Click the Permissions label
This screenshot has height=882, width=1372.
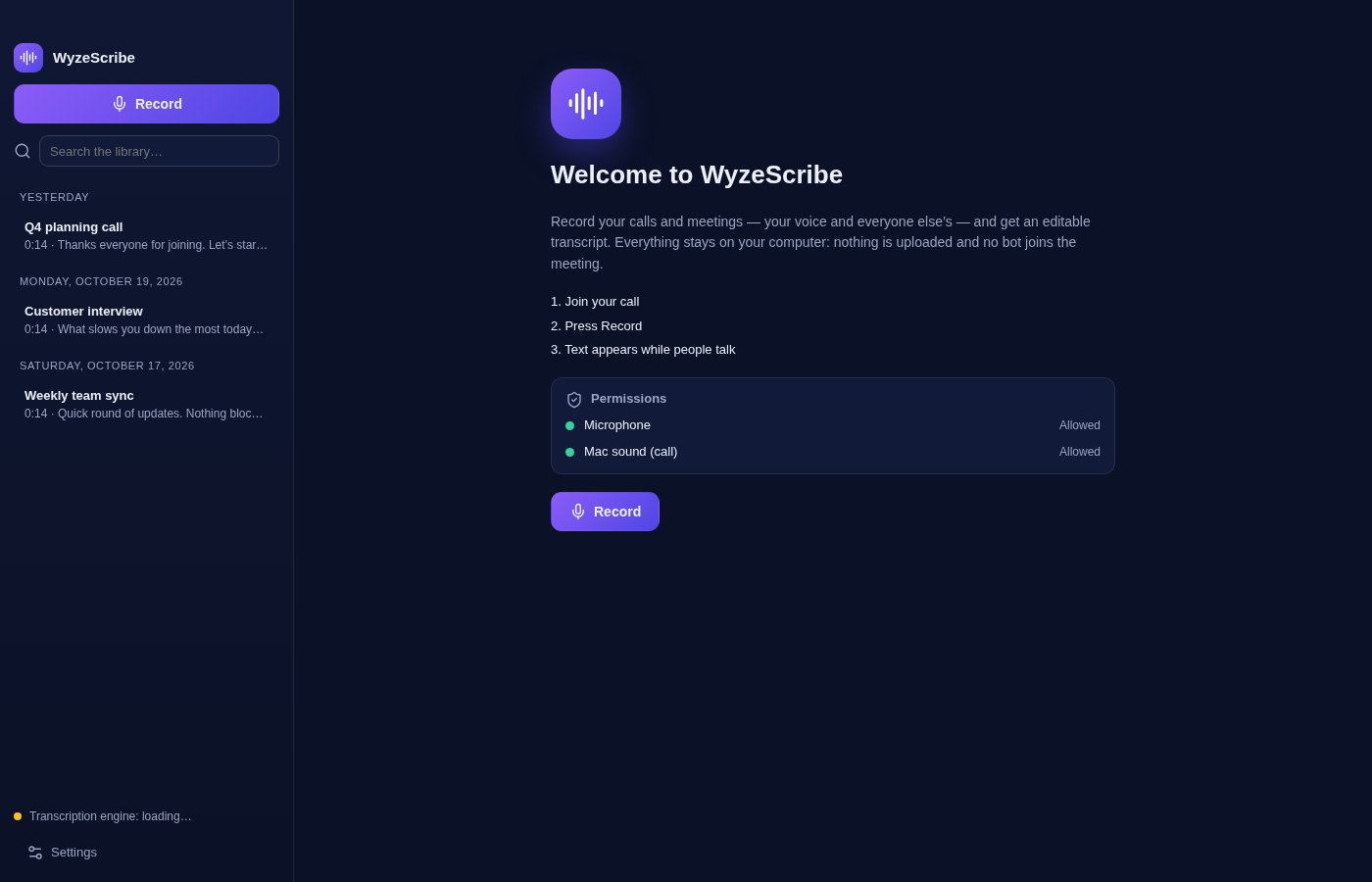coord(628,399)
